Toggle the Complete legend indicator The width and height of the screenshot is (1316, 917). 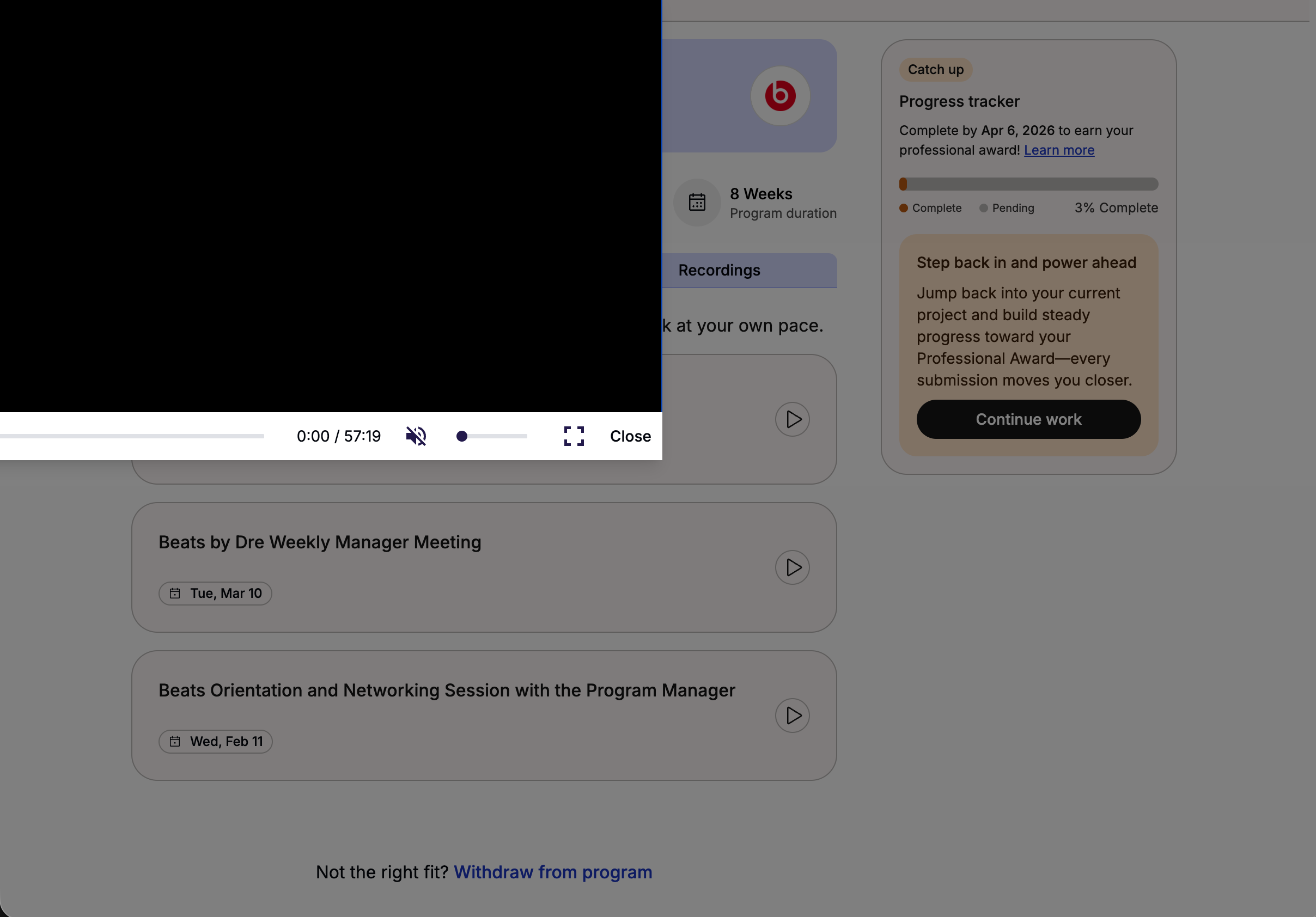tap(903, 208)
